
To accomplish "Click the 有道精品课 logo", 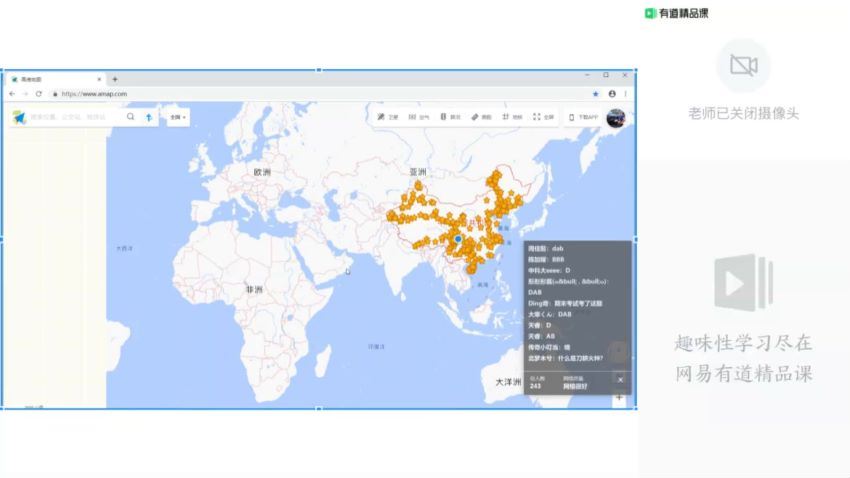I will (x=677, y=13).
